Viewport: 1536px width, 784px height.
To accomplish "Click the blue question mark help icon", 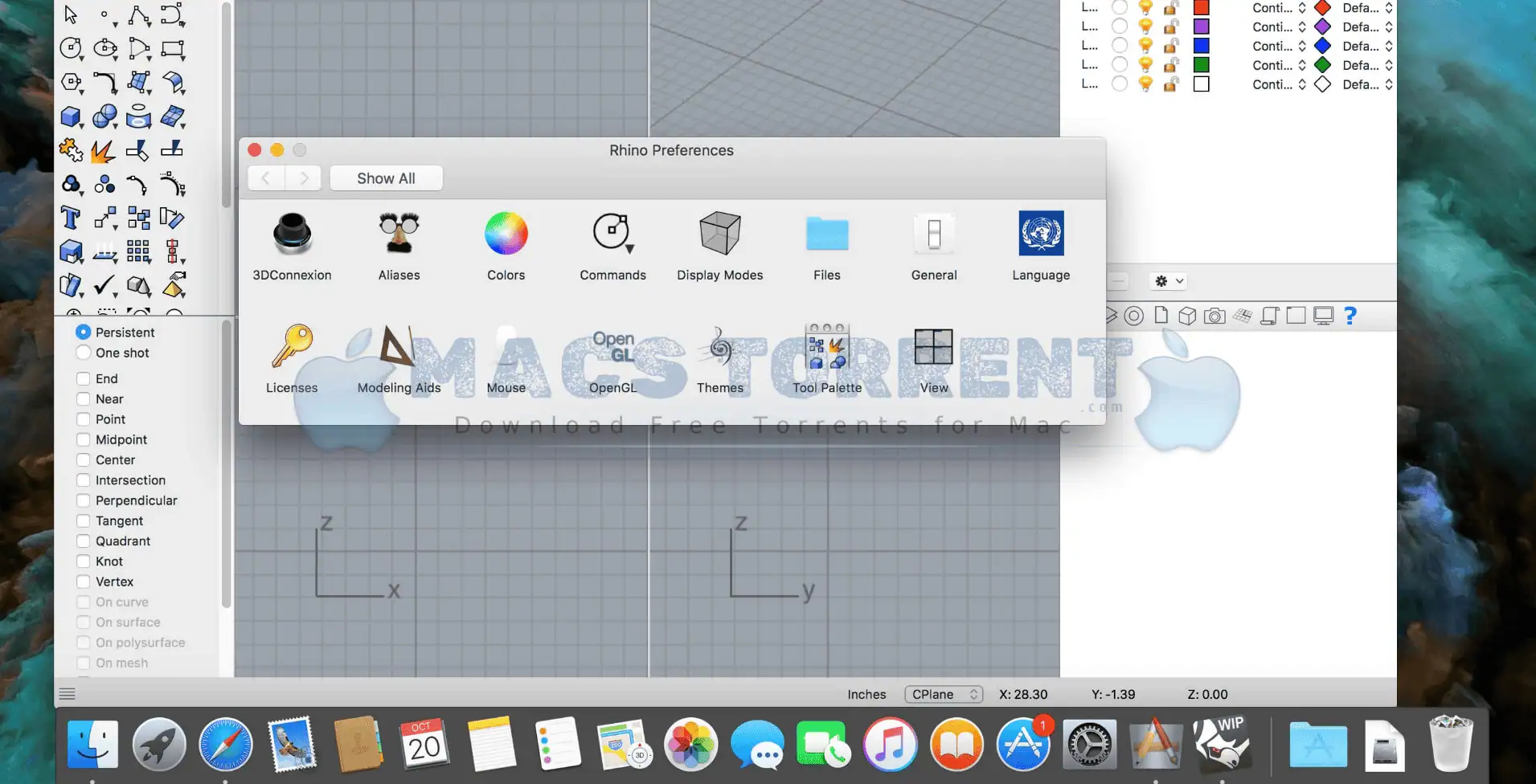I will pyautogui.click(x=1350, y=316).
